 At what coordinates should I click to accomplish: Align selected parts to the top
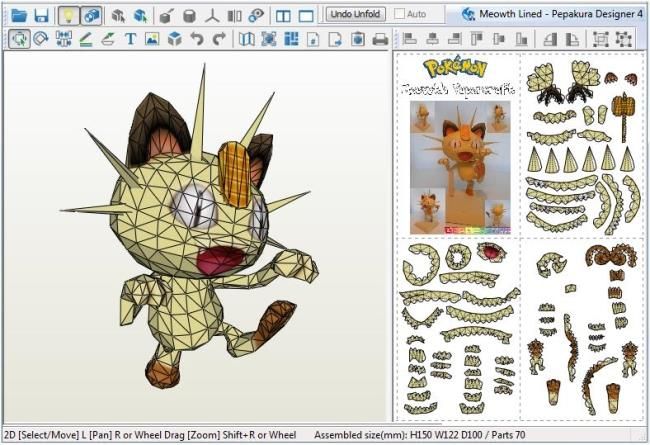[477, 39]
